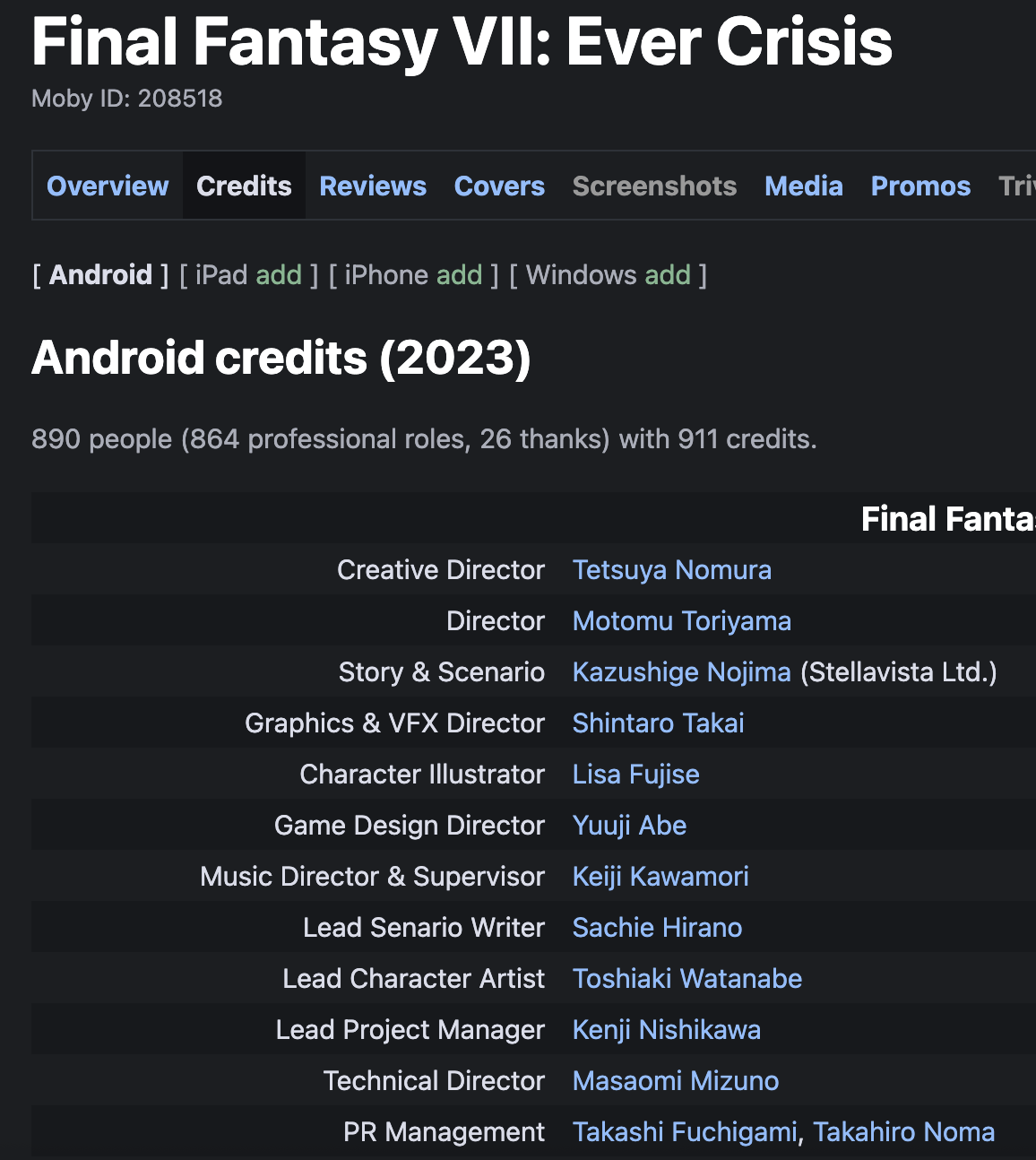Select the Screenshots tab
1036x1160 pixels.
[654, 186]
